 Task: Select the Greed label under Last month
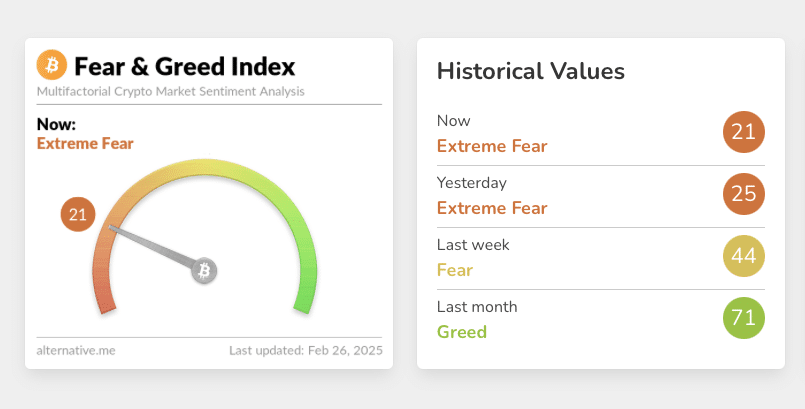462,332
